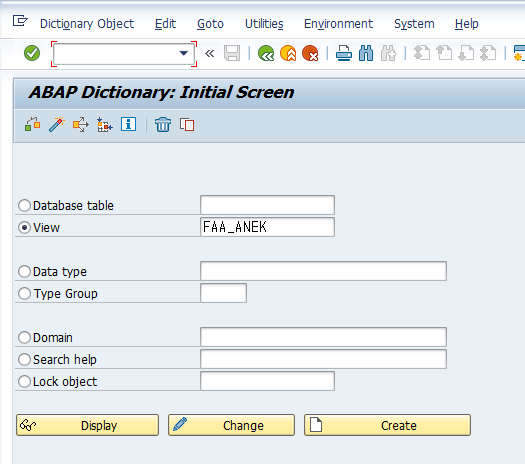Click the Find binoculars icon

[366, 53]
